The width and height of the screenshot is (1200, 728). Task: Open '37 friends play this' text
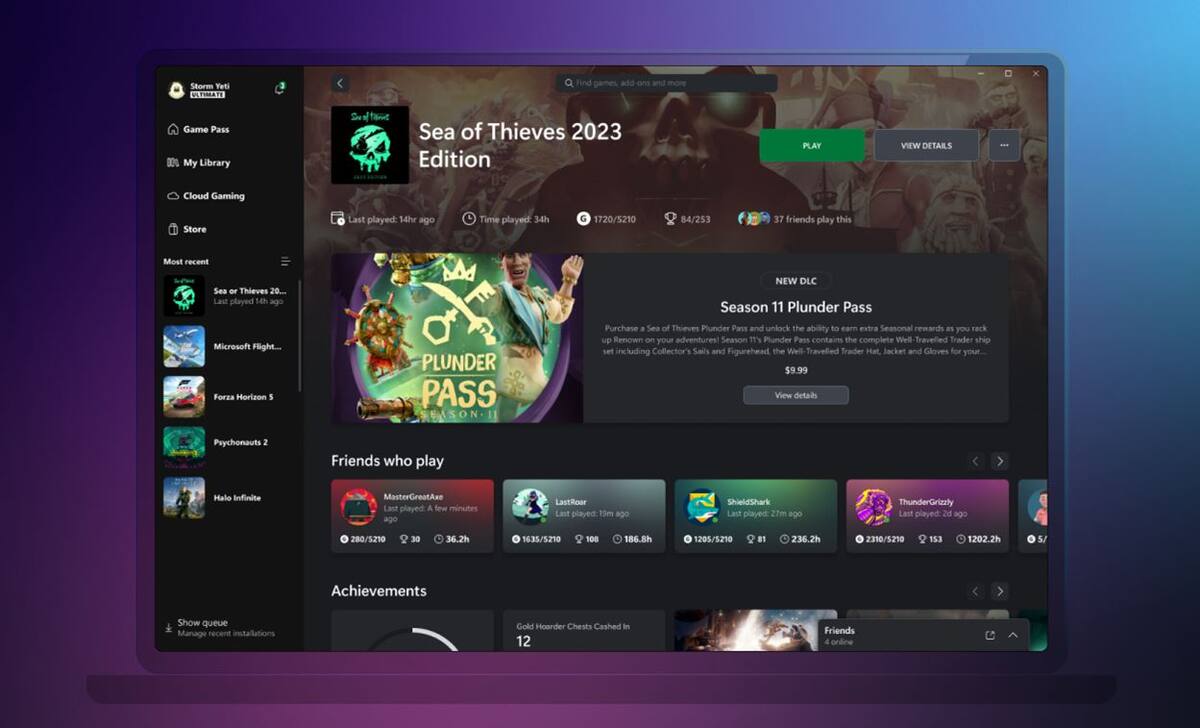(x=813, y=219)
